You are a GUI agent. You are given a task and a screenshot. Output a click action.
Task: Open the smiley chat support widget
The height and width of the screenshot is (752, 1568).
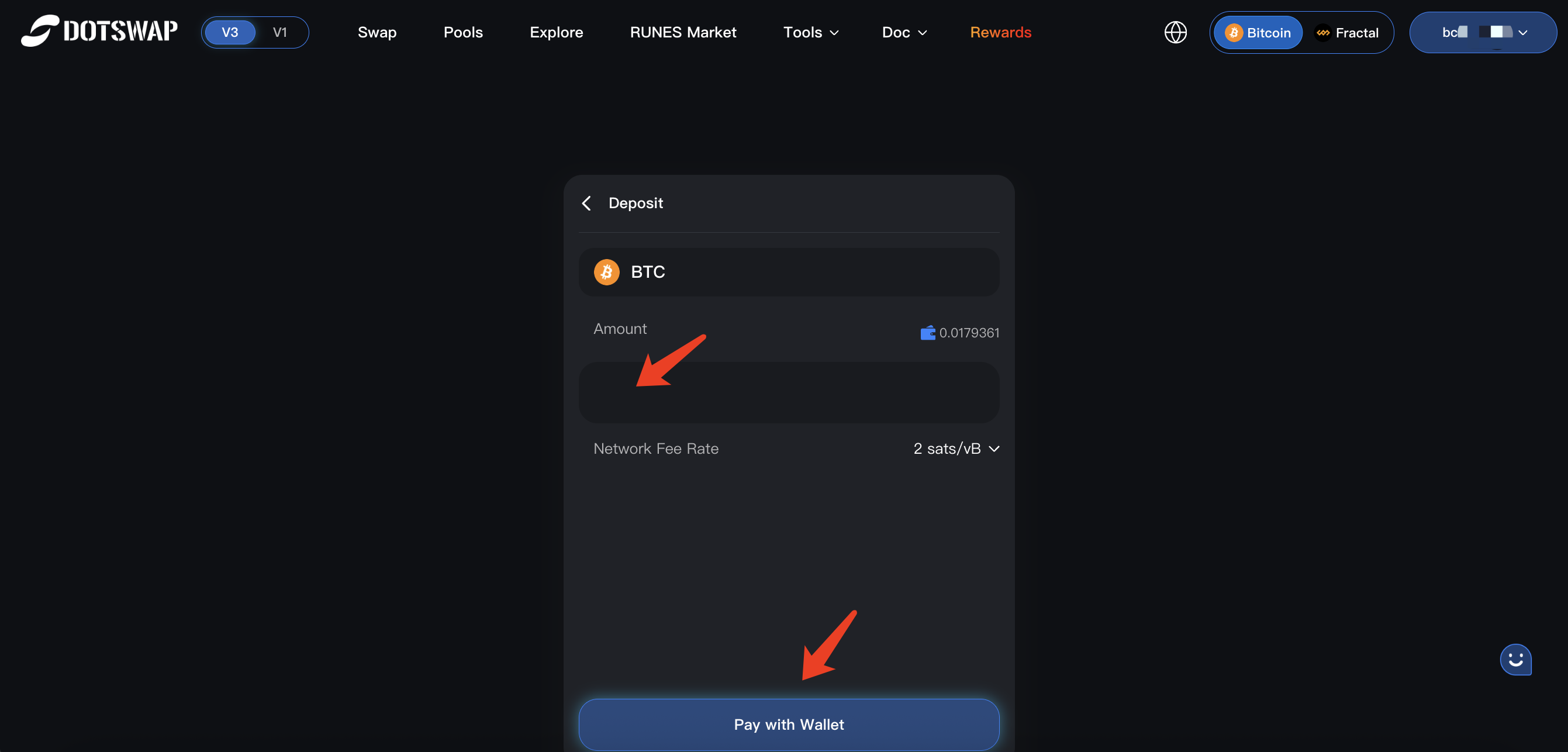coord(1515,660)
